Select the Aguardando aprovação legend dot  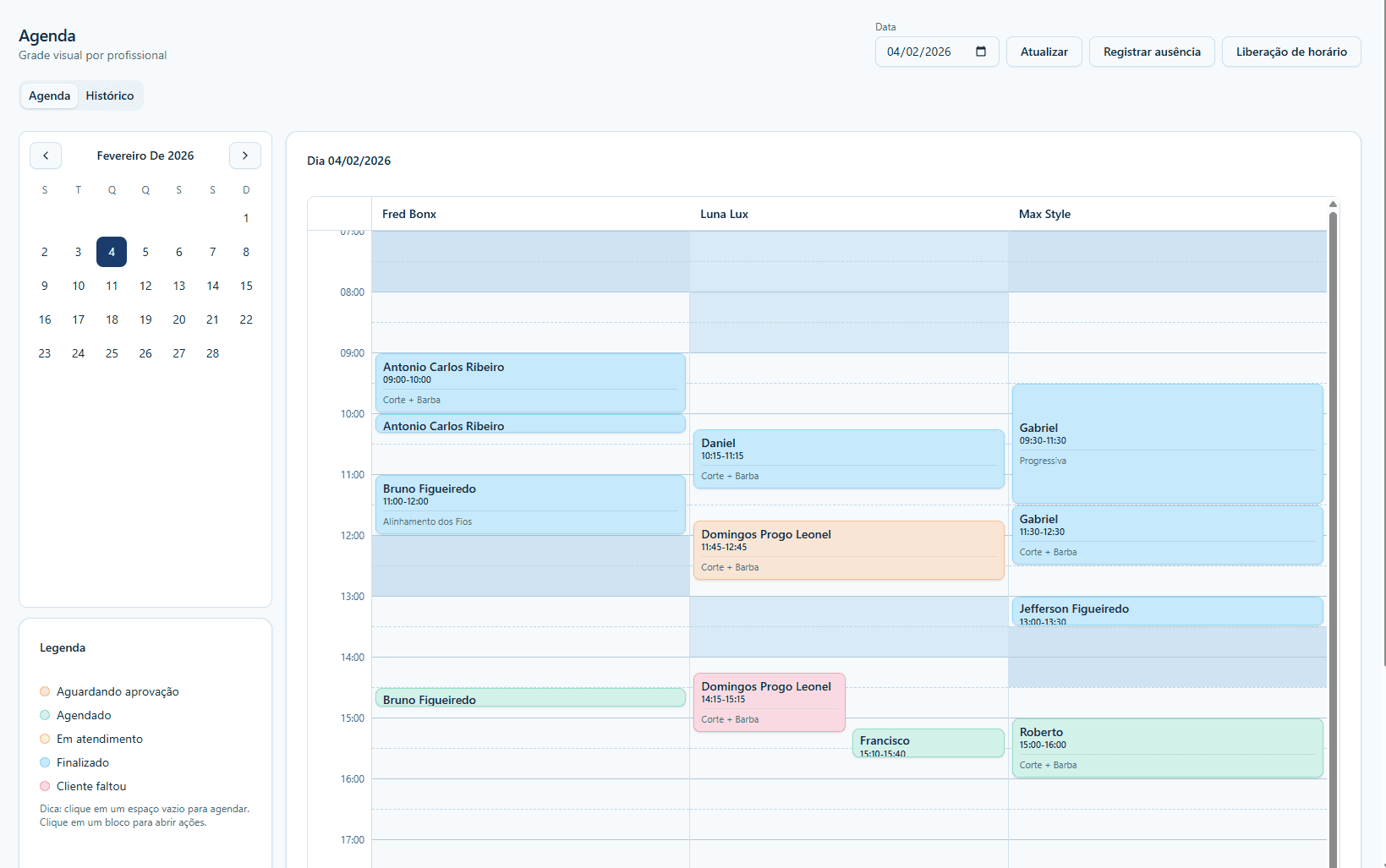pyautogui.click(x=44, y=691)
